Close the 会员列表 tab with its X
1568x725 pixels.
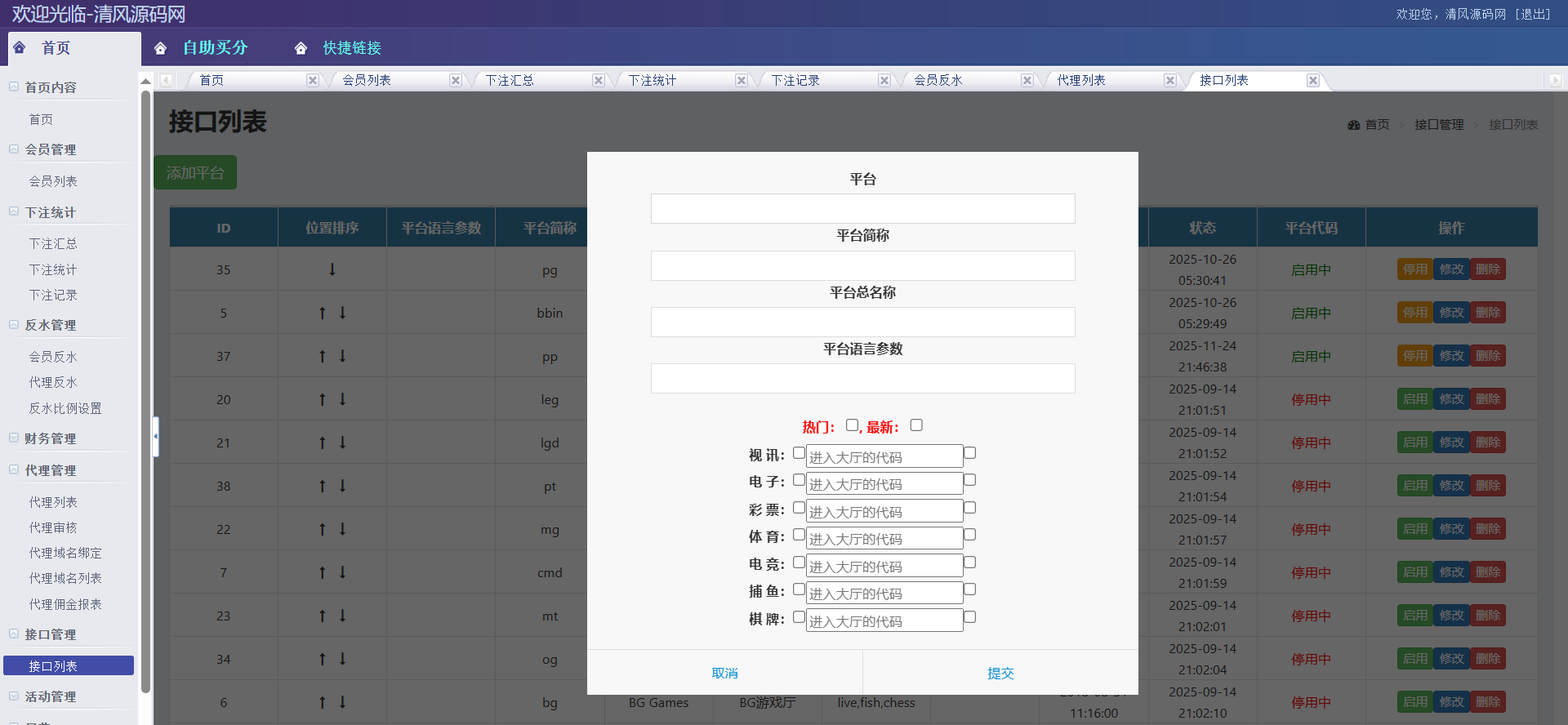pos(456,80)
